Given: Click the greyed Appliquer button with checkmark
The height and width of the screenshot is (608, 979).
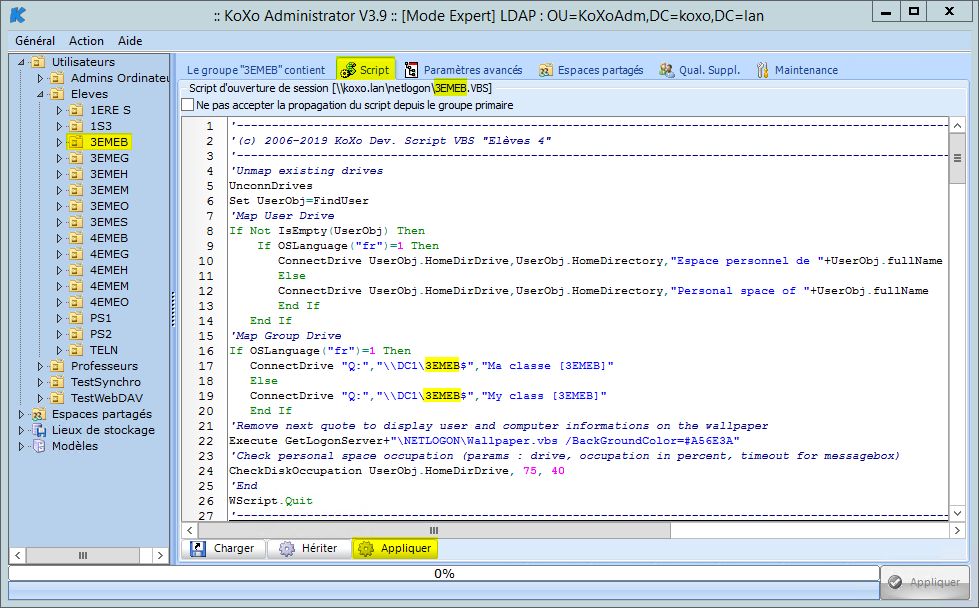Looking at the screenshot, I should 924,582.
